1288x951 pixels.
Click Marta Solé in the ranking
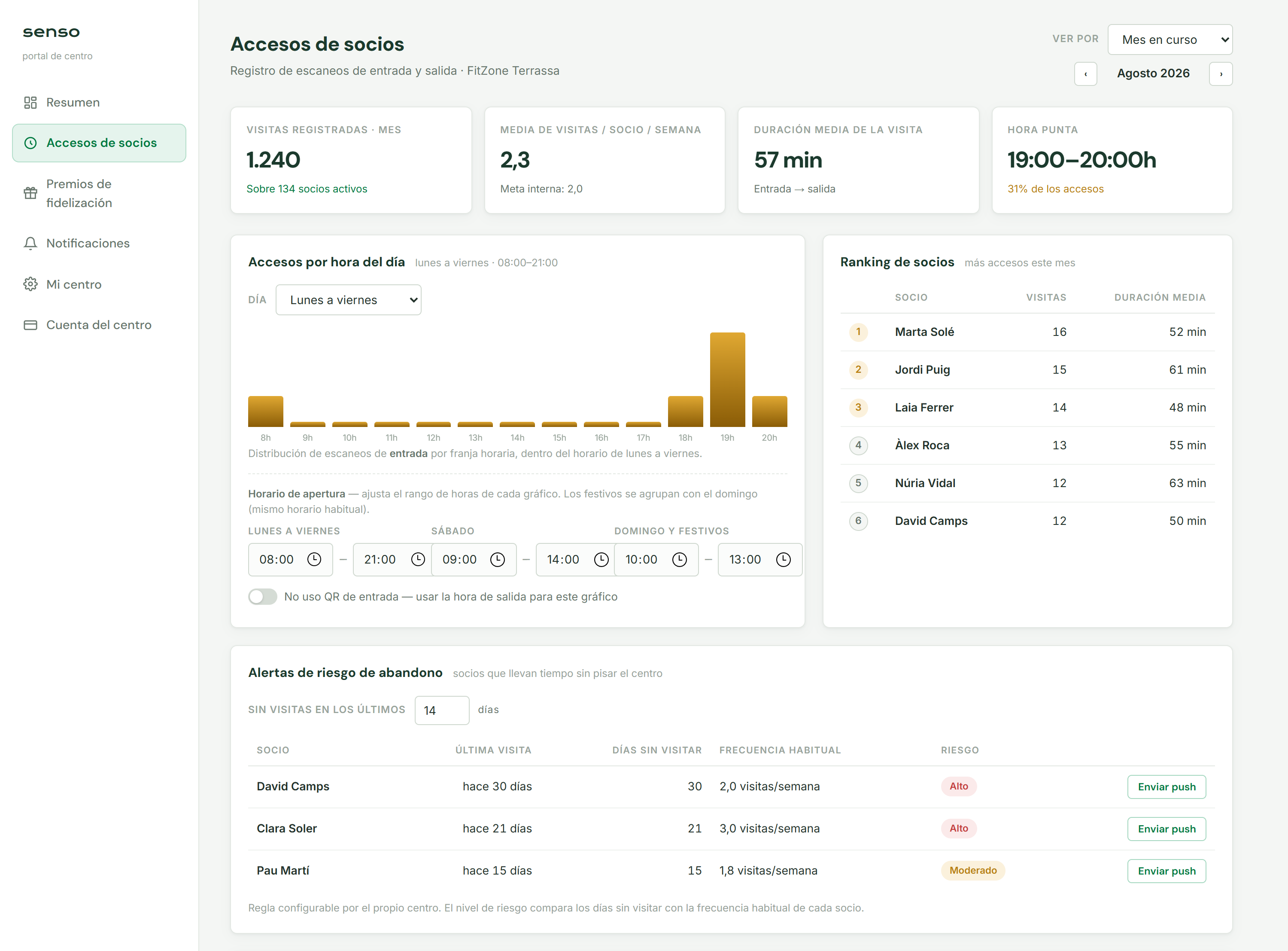[924, 332]
